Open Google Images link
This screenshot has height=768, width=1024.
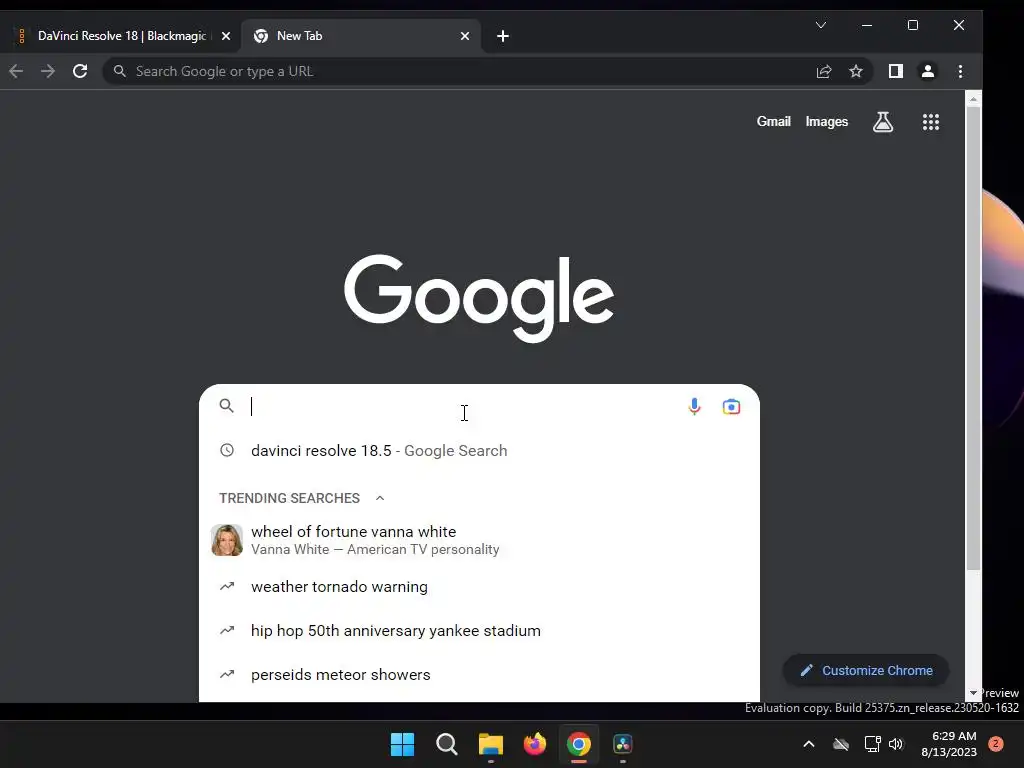[x=827, y=121]
